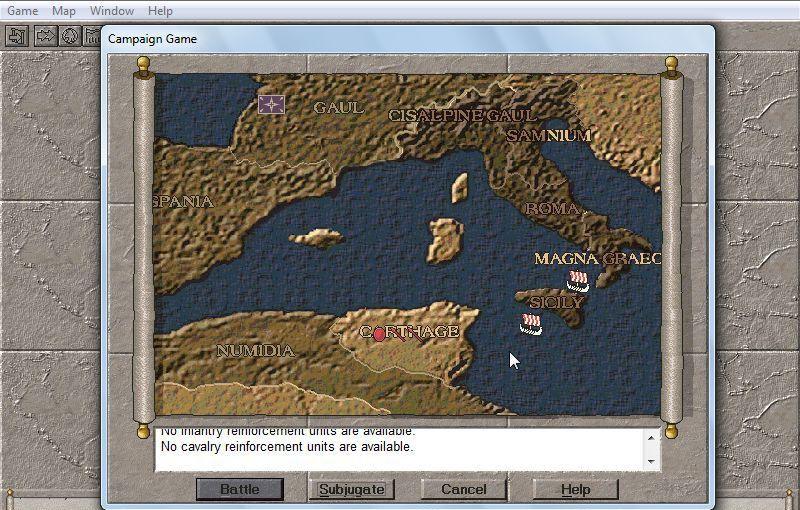This screenshot has height=510, width=800.
Task: Open the Help menu in menu bar
Action: pyautogui.click(x=160, y=11)
